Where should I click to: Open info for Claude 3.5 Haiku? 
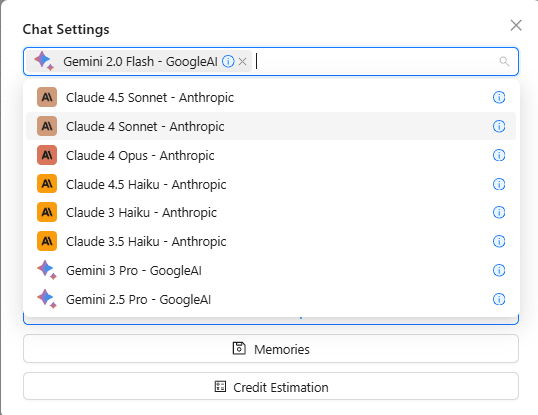499,241
